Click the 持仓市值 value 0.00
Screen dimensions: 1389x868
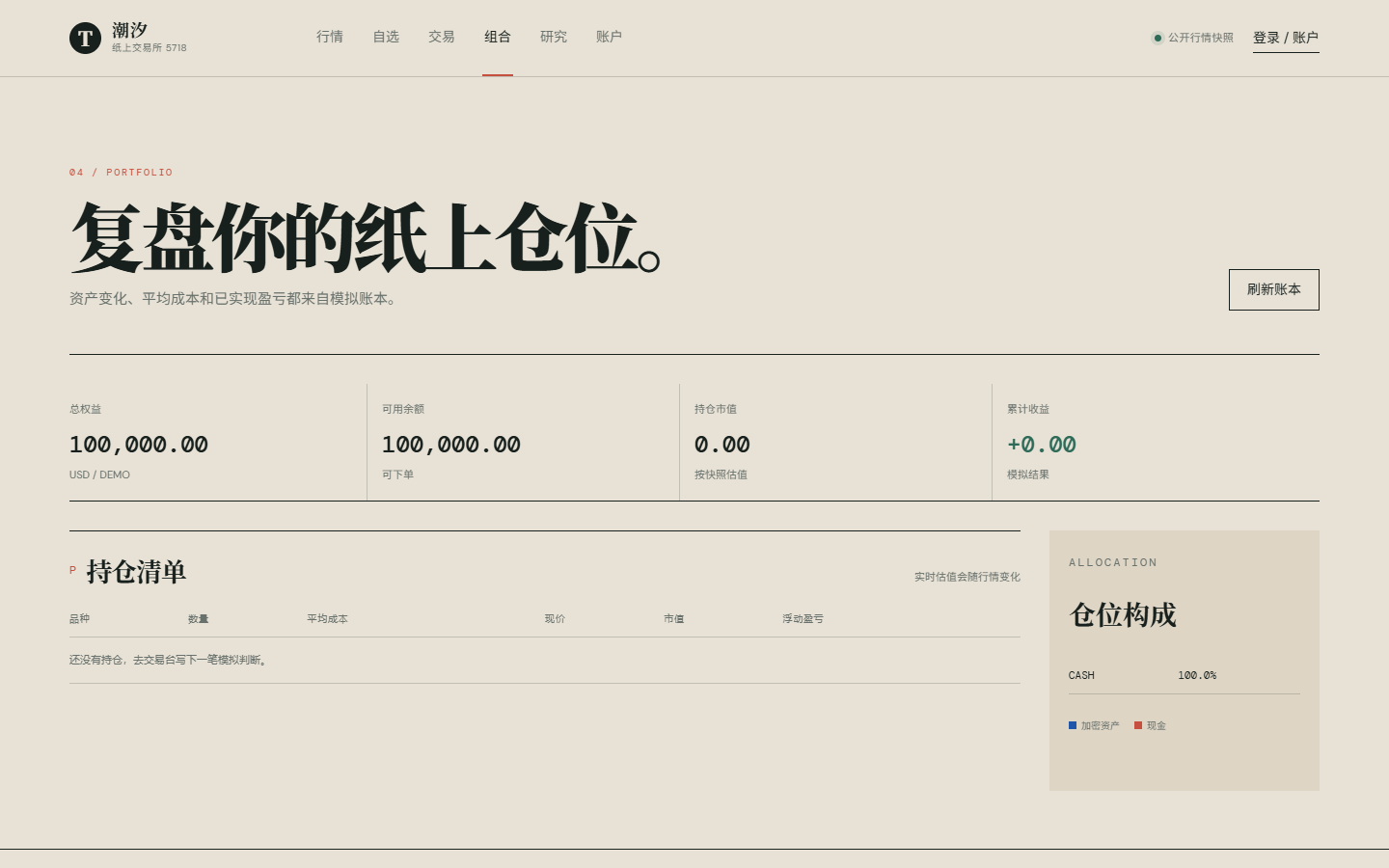pyautogui.click(x=722, y=445)
